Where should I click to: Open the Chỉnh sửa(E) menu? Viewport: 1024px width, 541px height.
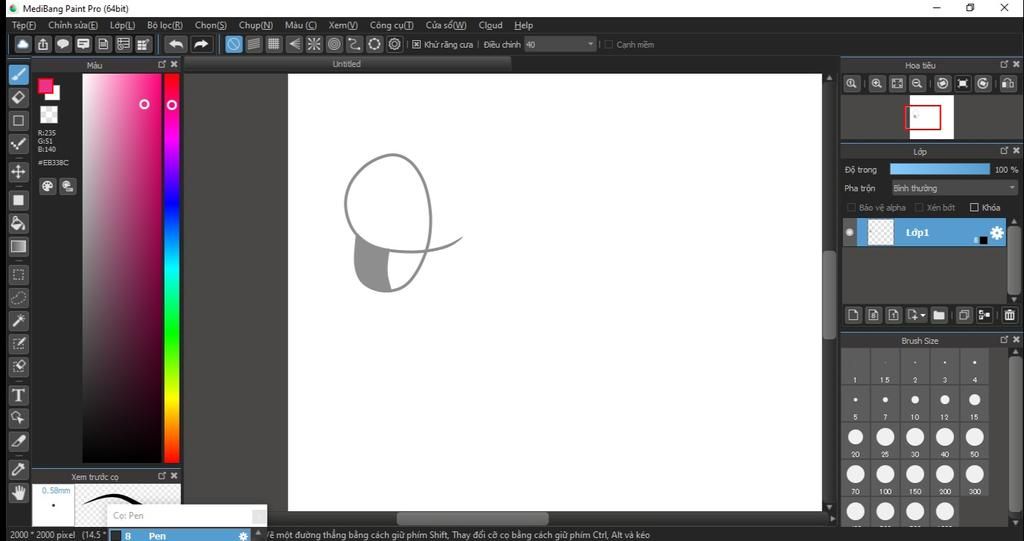pyautogui.click(x=73, y=25)
